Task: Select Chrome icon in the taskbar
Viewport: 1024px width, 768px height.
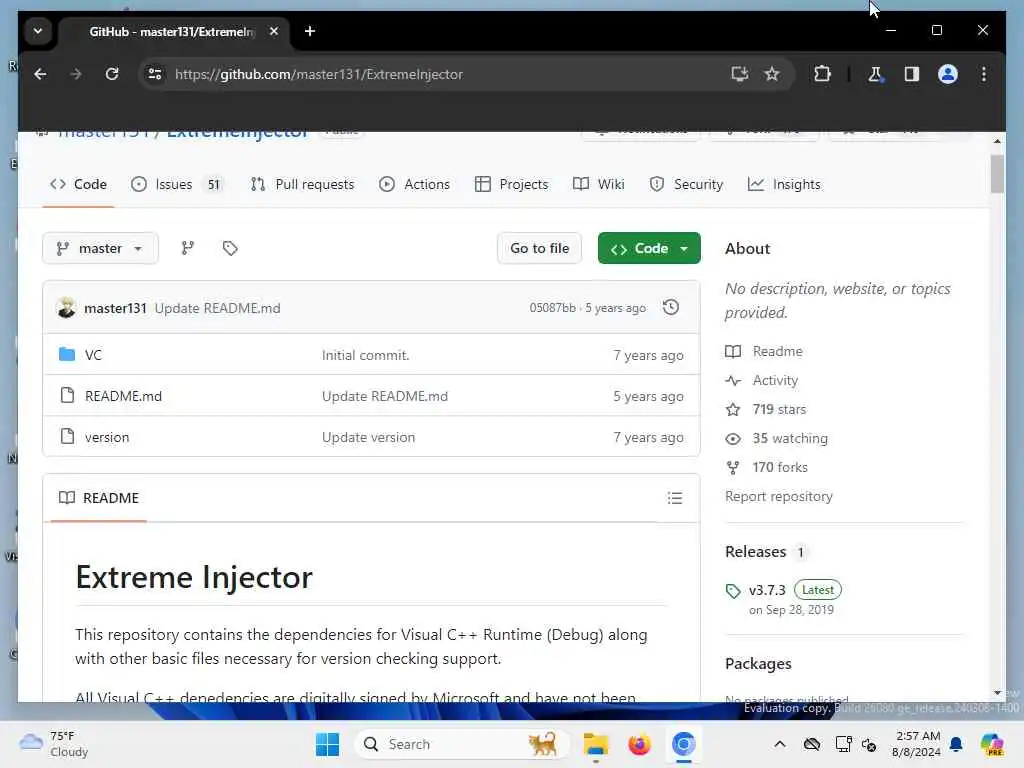Action: pyautogui.click(x=684, y=744)
